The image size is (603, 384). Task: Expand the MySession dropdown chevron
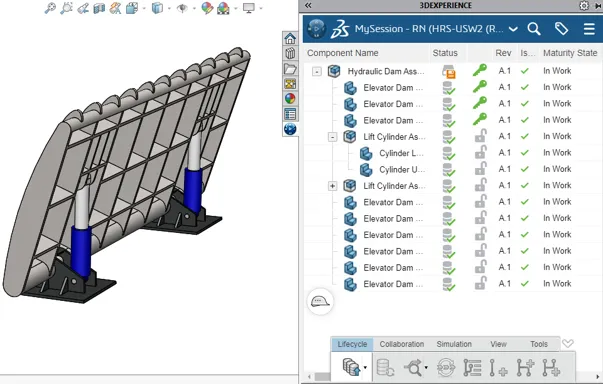pos(513,29)
